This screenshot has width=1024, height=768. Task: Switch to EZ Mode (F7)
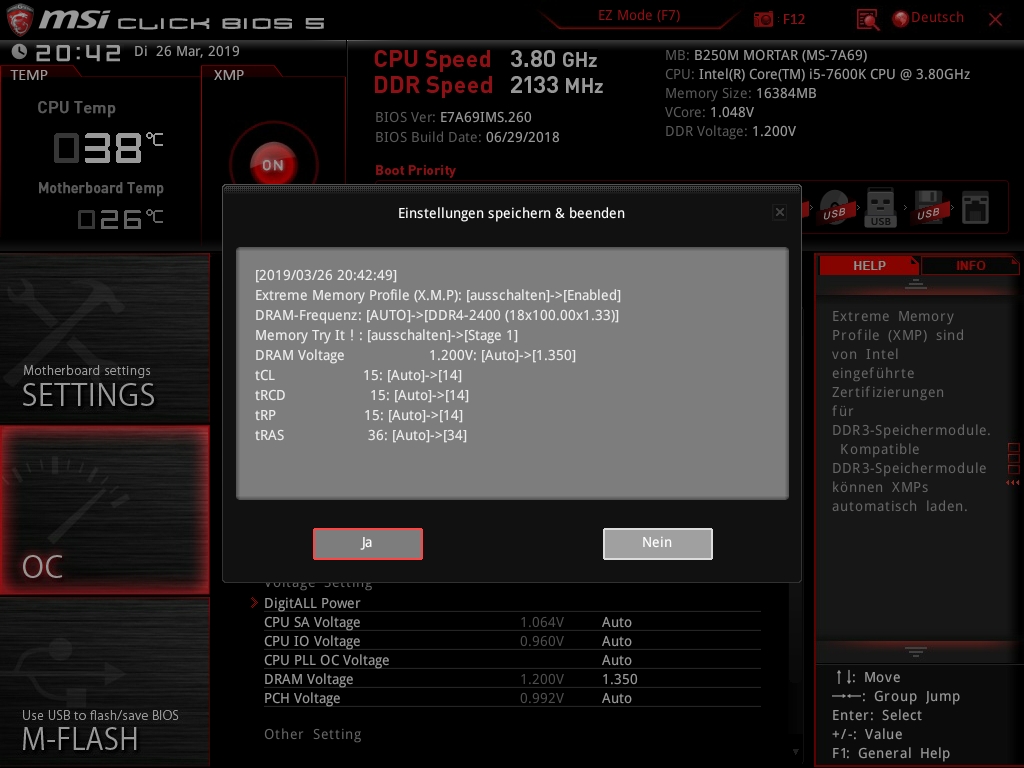click(x=639, y=15)
